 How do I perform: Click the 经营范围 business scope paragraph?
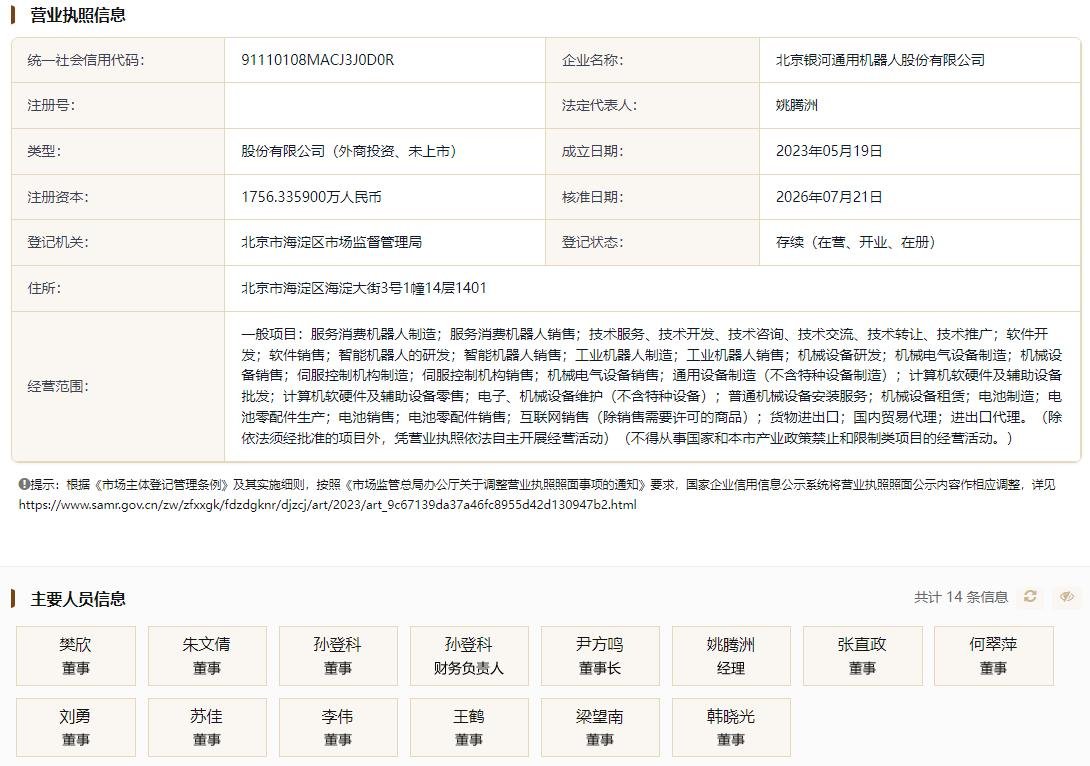coord(651,386)
